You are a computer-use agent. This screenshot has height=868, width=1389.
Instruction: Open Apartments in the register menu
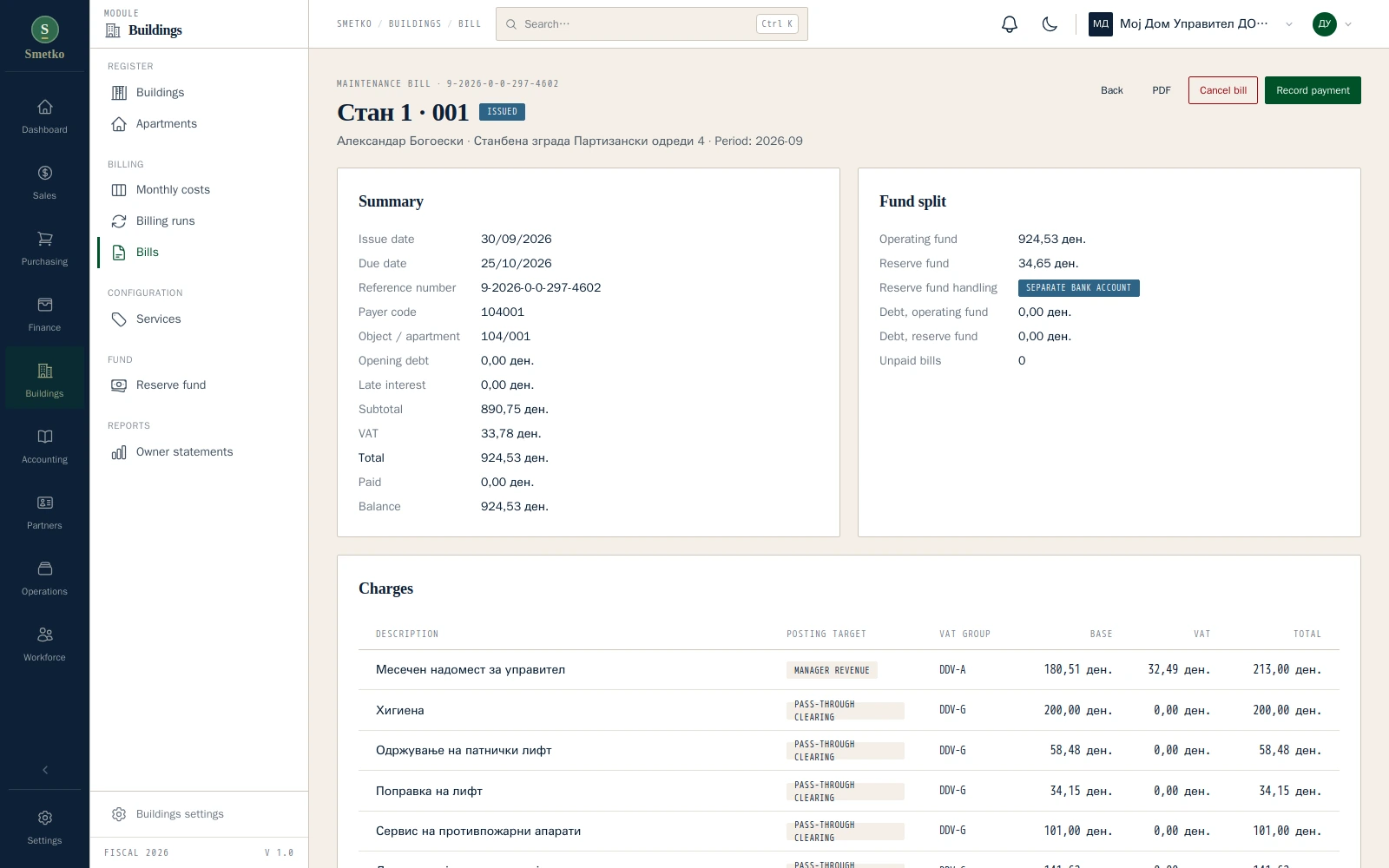pos(199,124)
